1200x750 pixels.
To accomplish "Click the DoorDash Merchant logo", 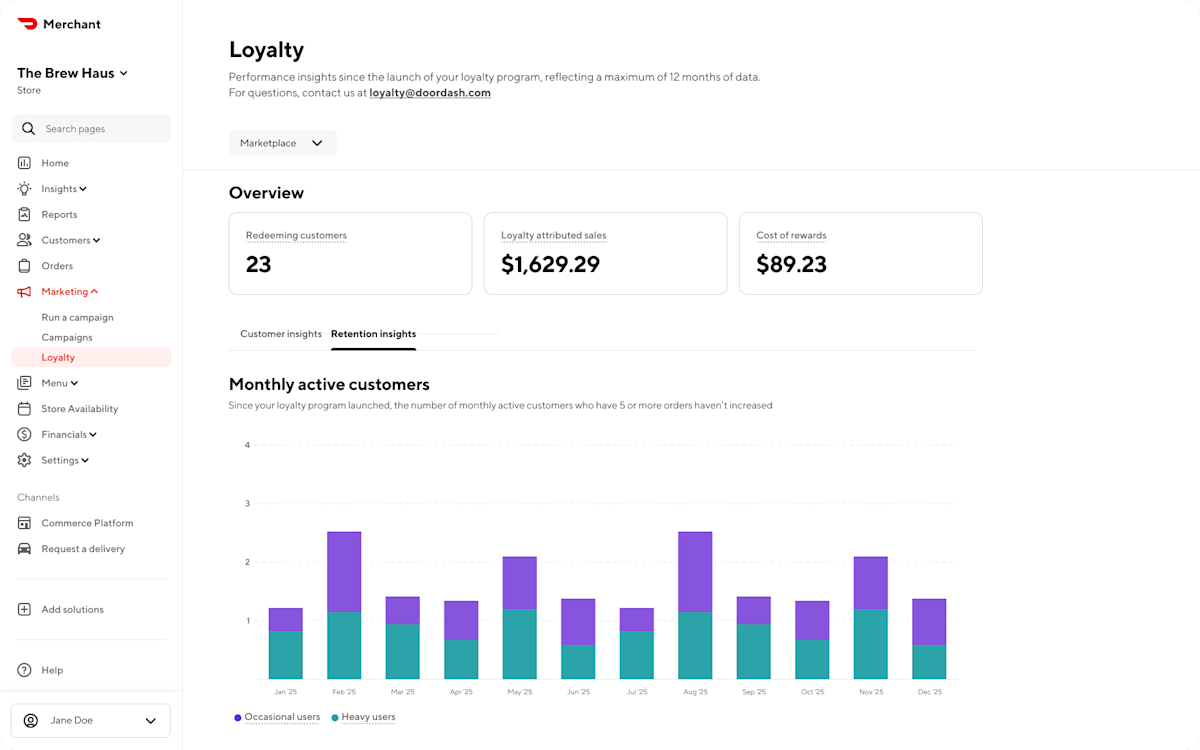I will 58,23.
